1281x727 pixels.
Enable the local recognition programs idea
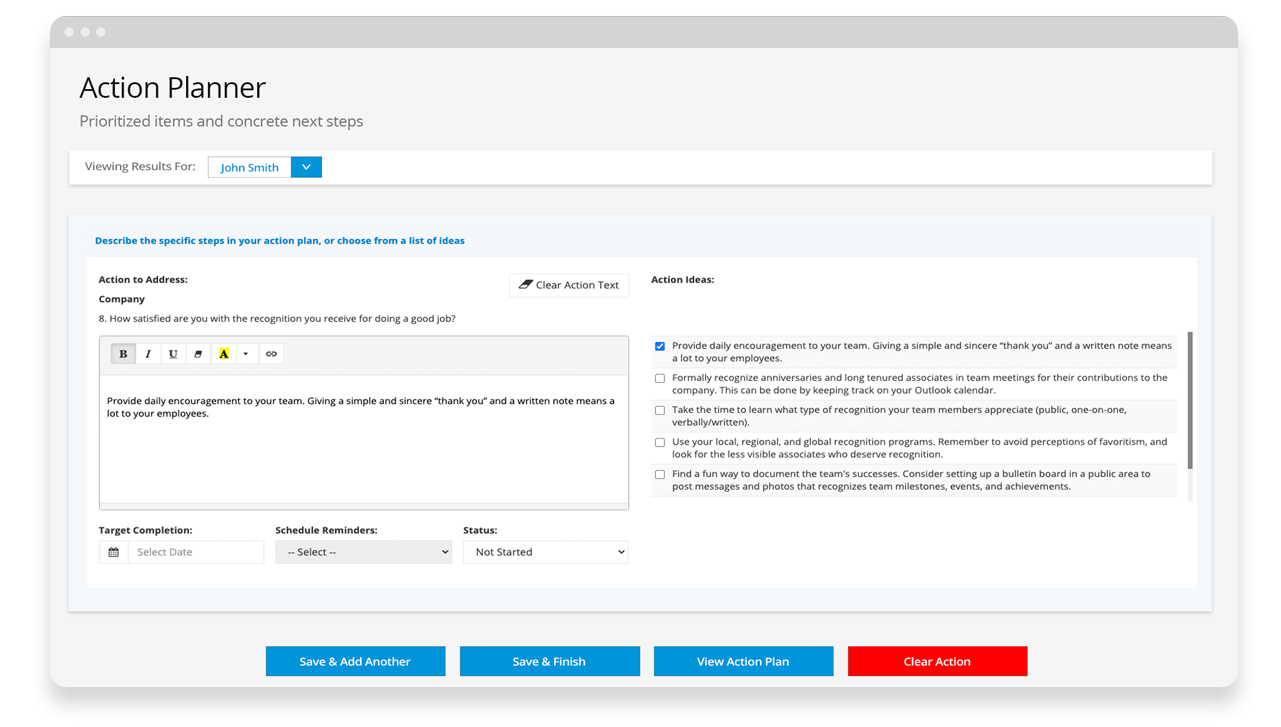coord(660,442)
